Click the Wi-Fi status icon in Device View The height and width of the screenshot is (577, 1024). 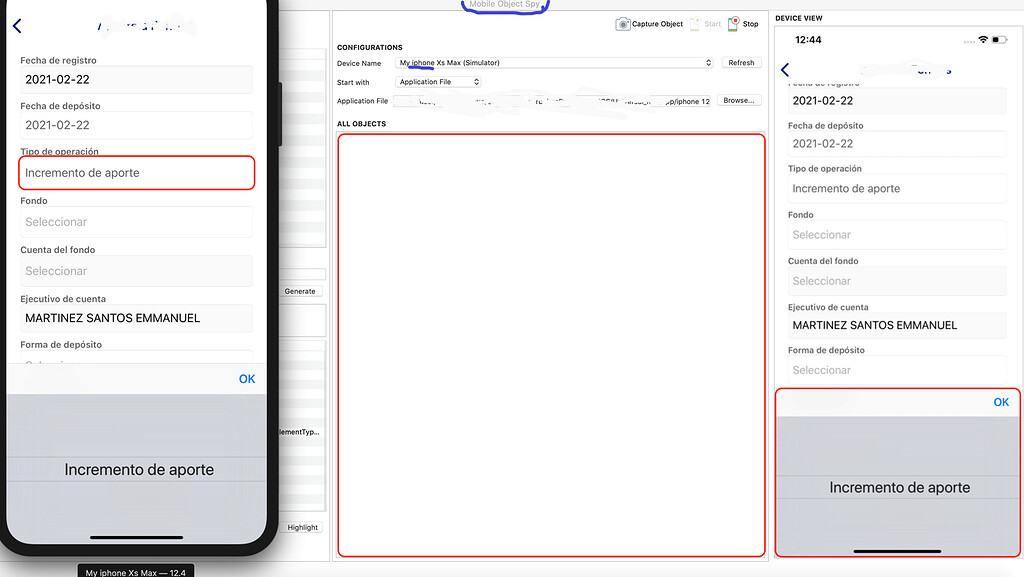[983, 40]
